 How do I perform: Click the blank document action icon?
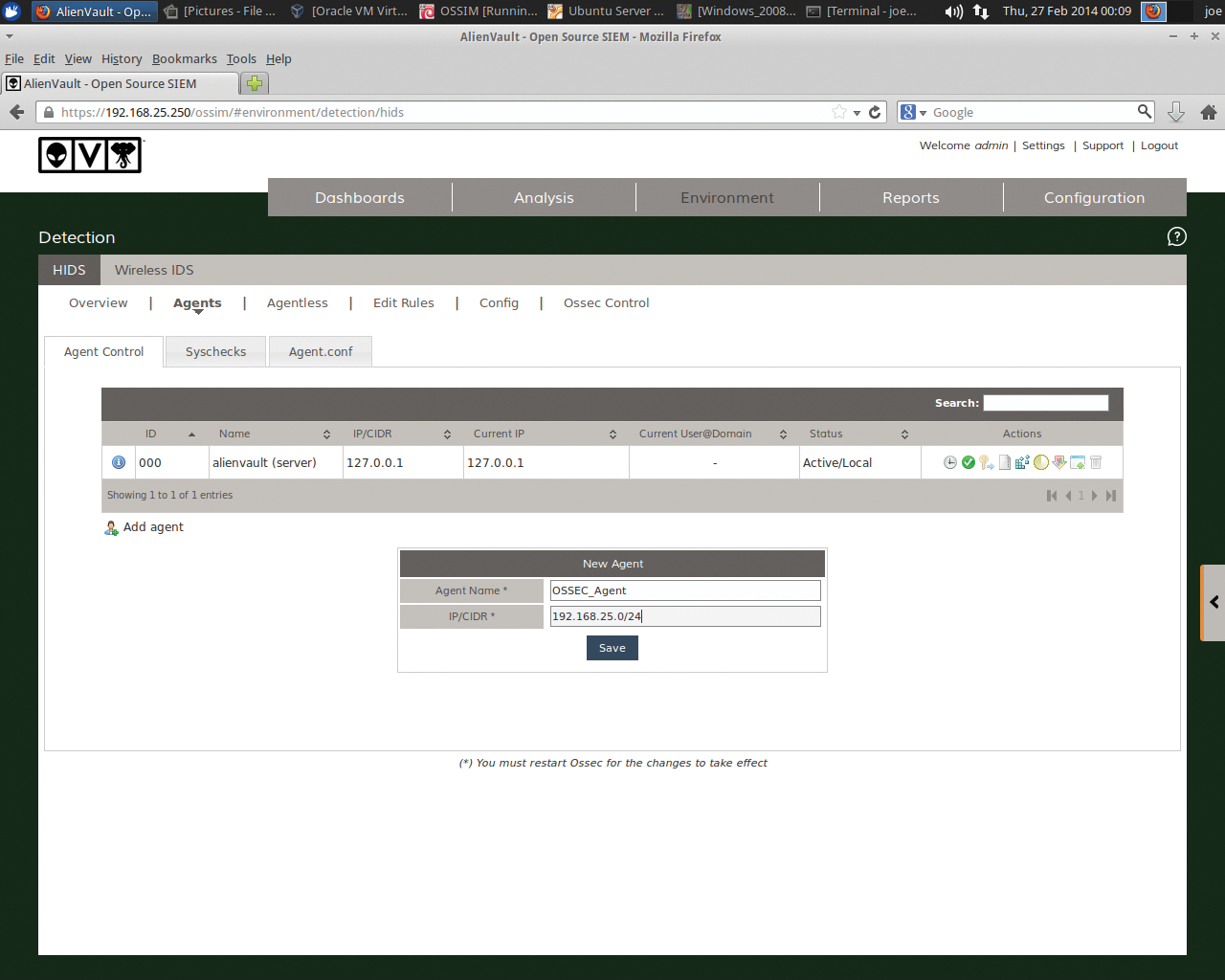click(x=1005, y=462)
